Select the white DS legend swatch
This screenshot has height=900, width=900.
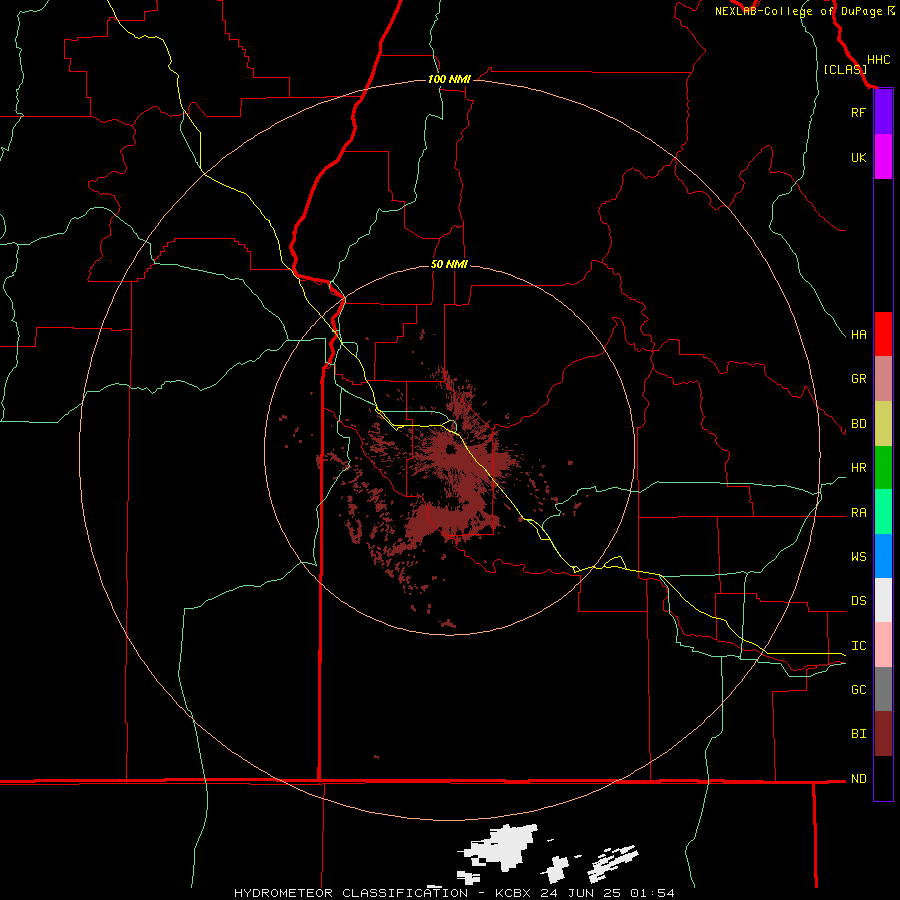[883, 600]
